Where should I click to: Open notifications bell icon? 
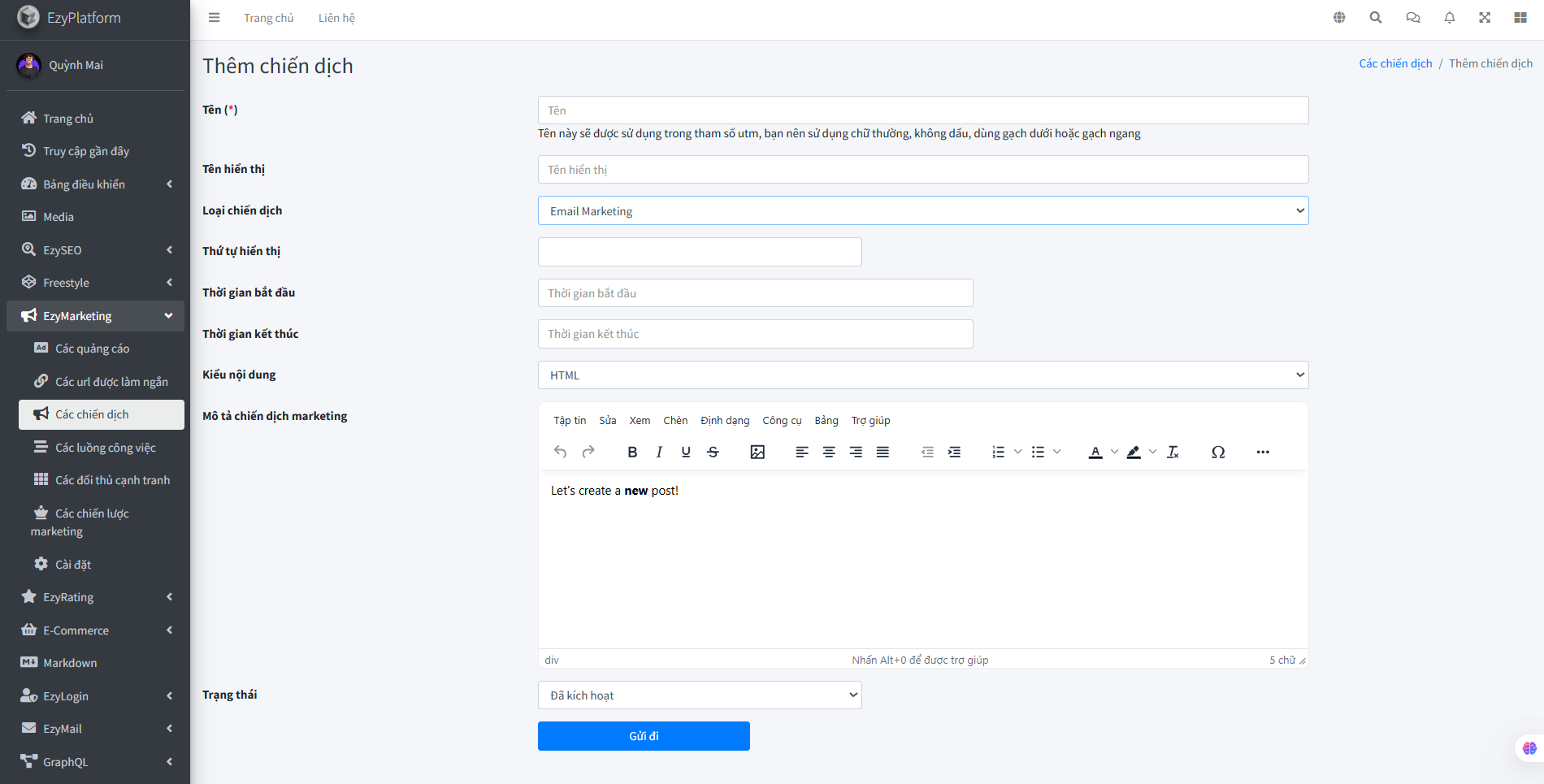pos(1450,18)
